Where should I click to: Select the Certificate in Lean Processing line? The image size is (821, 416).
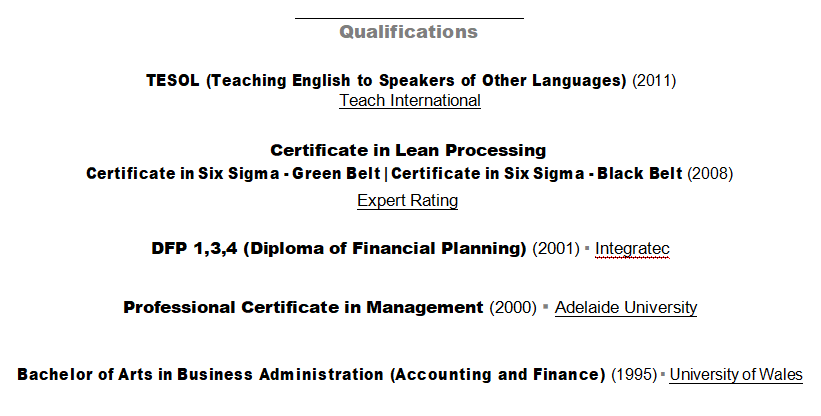[x=408, y=151]
